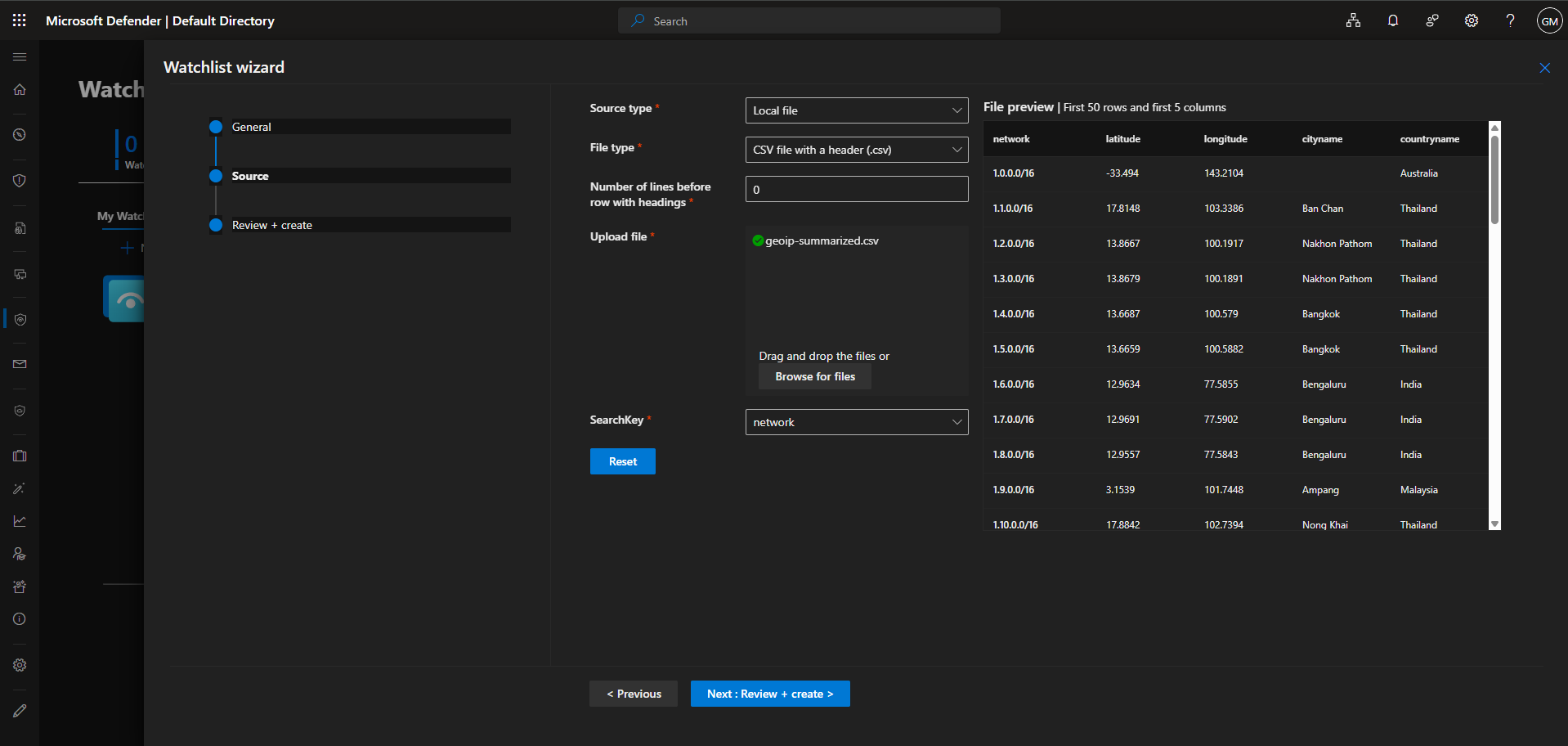Click Next : Review + create
The width and height of the screenshot is (1568, 746).
point(770,694)
